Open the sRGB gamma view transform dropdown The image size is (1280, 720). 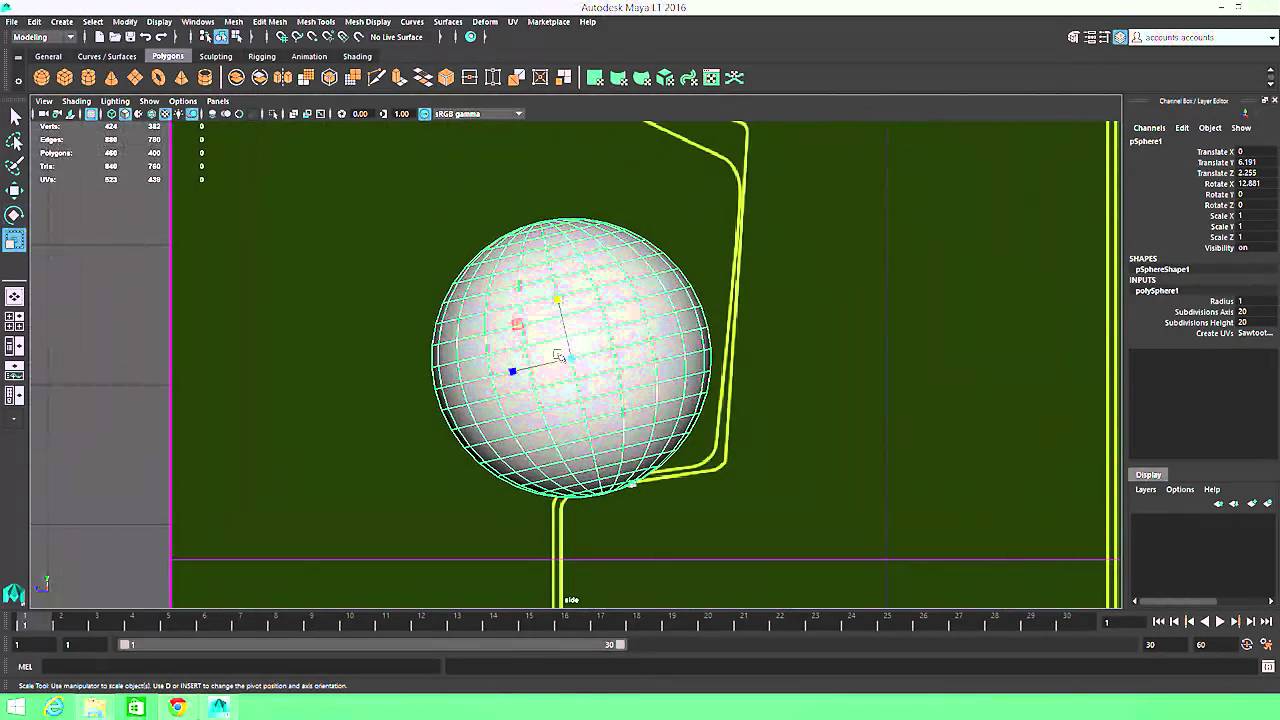pyautogui.click(x=477, y=114)
